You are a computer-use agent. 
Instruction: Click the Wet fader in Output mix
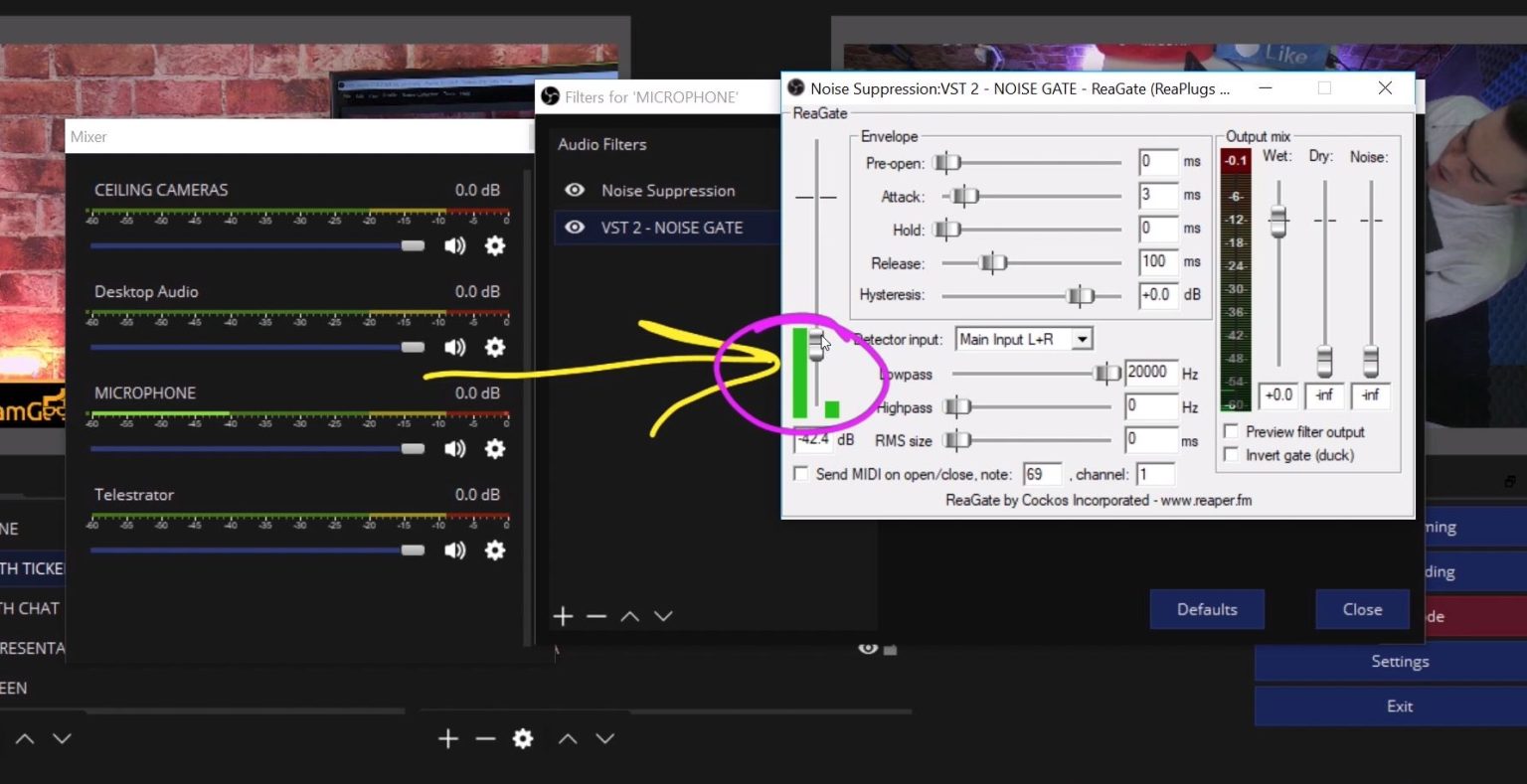1277,219
